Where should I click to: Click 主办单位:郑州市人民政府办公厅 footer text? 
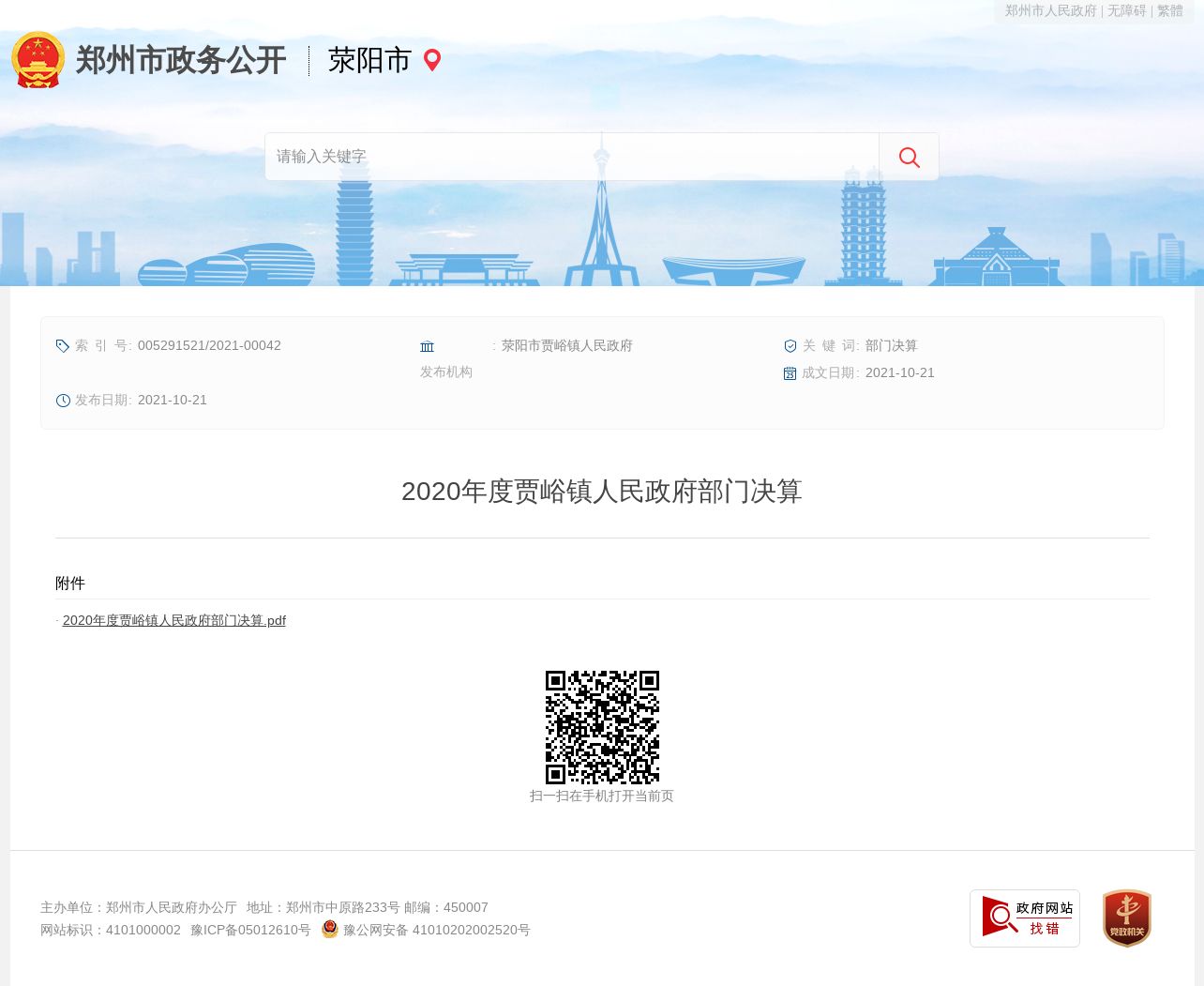[x=139, y=907]
